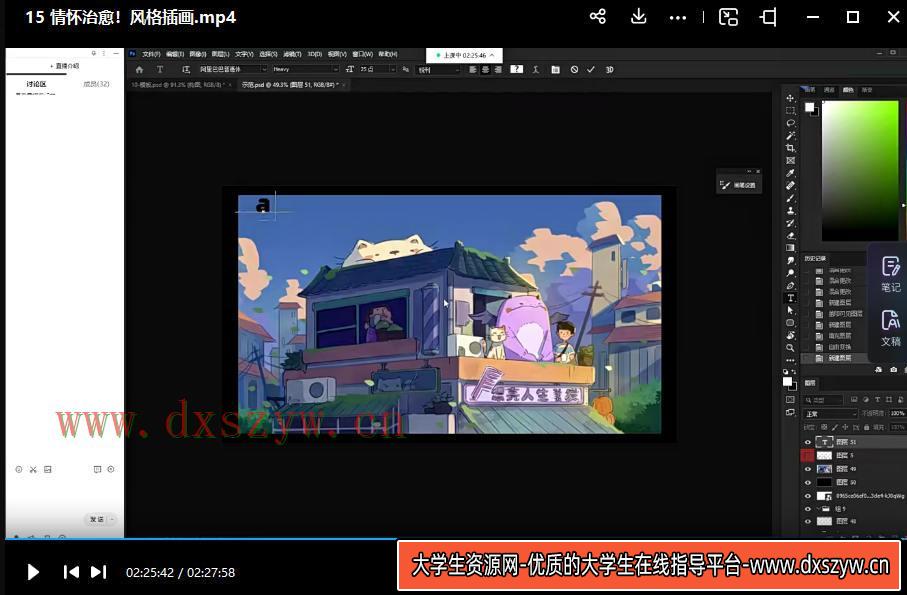
Task: Click the warp text icon
Action: (536, 69)
